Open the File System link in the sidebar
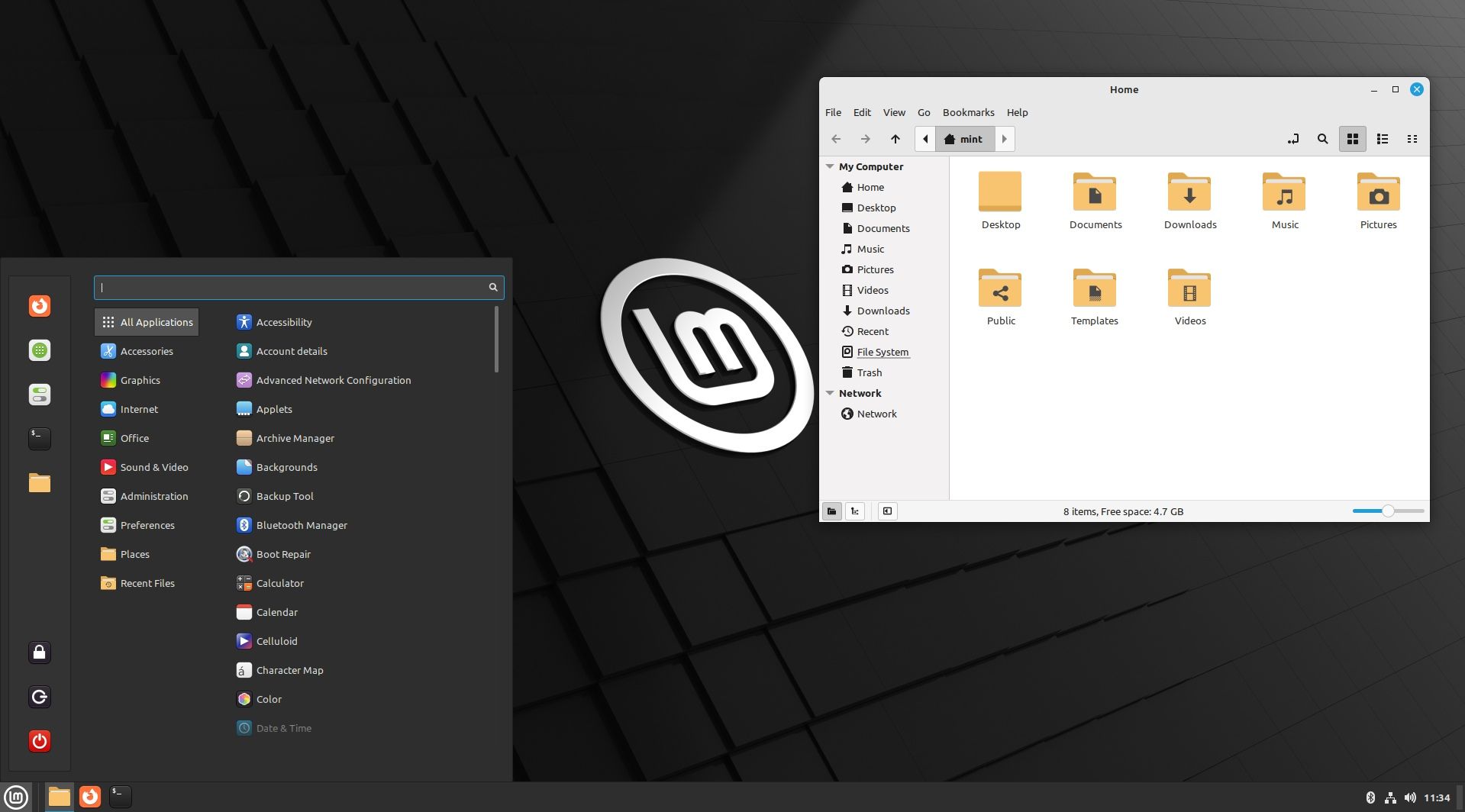The image size is (1465, 812). pos(883,352)
